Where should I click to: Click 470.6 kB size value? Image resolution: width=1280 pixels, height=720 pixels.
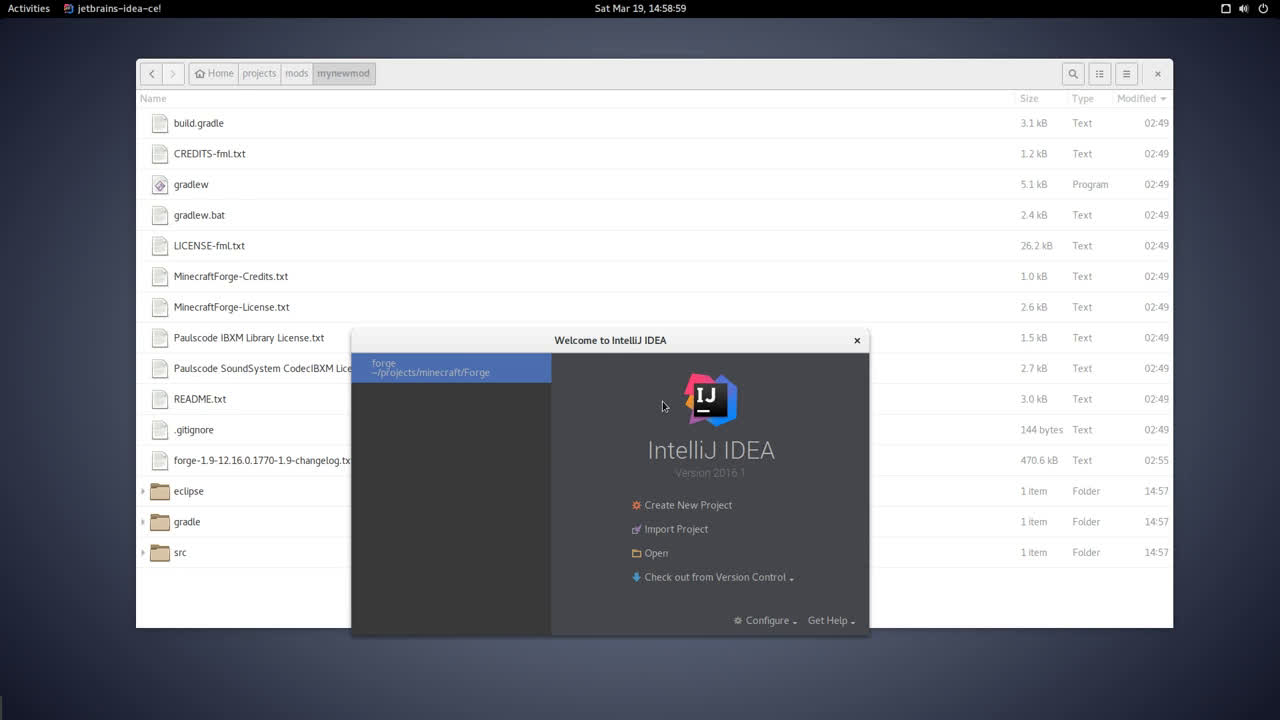(x=1038, y=461)
